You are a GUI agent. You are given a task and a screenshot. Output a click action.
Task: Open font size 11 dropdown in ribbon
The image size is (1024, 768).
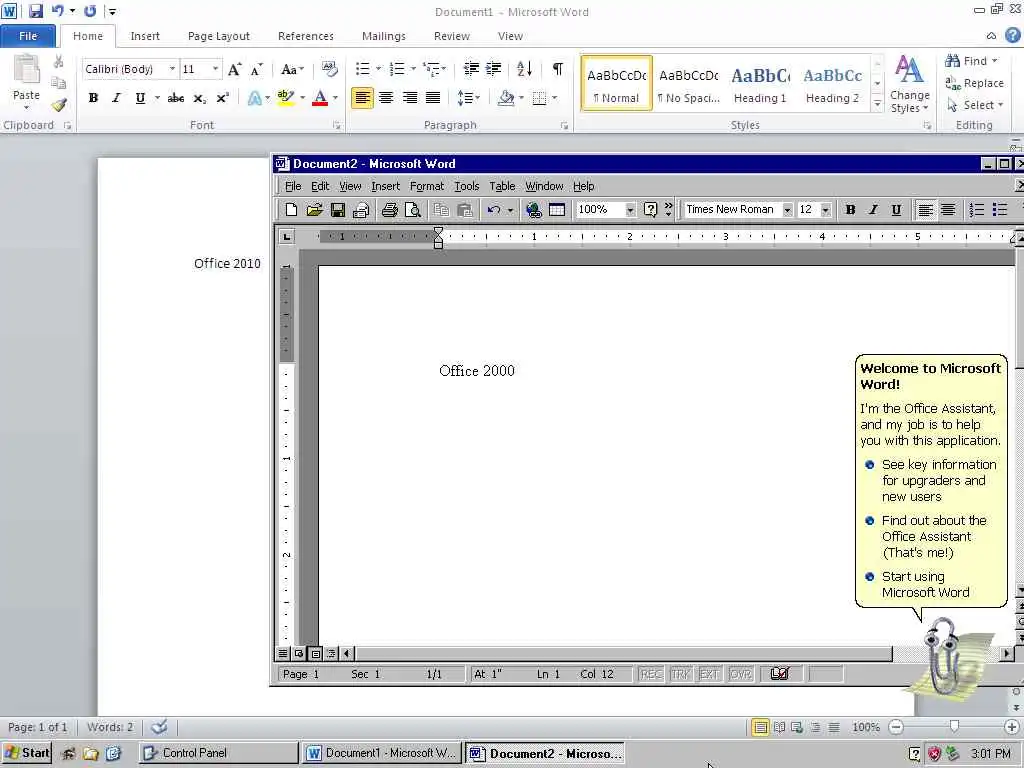pos(215,69)
